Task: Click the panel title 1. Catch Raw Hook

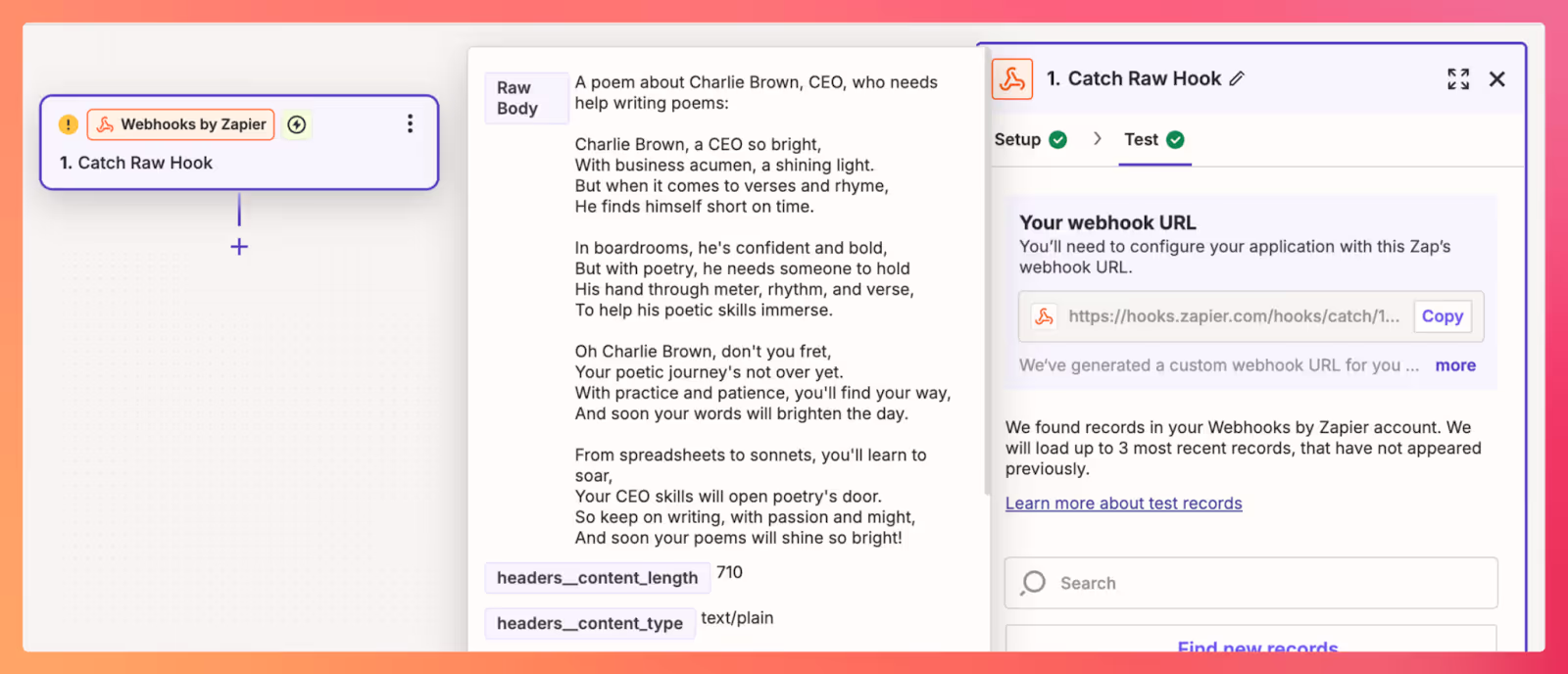Action: click(x=1134, y=78)
